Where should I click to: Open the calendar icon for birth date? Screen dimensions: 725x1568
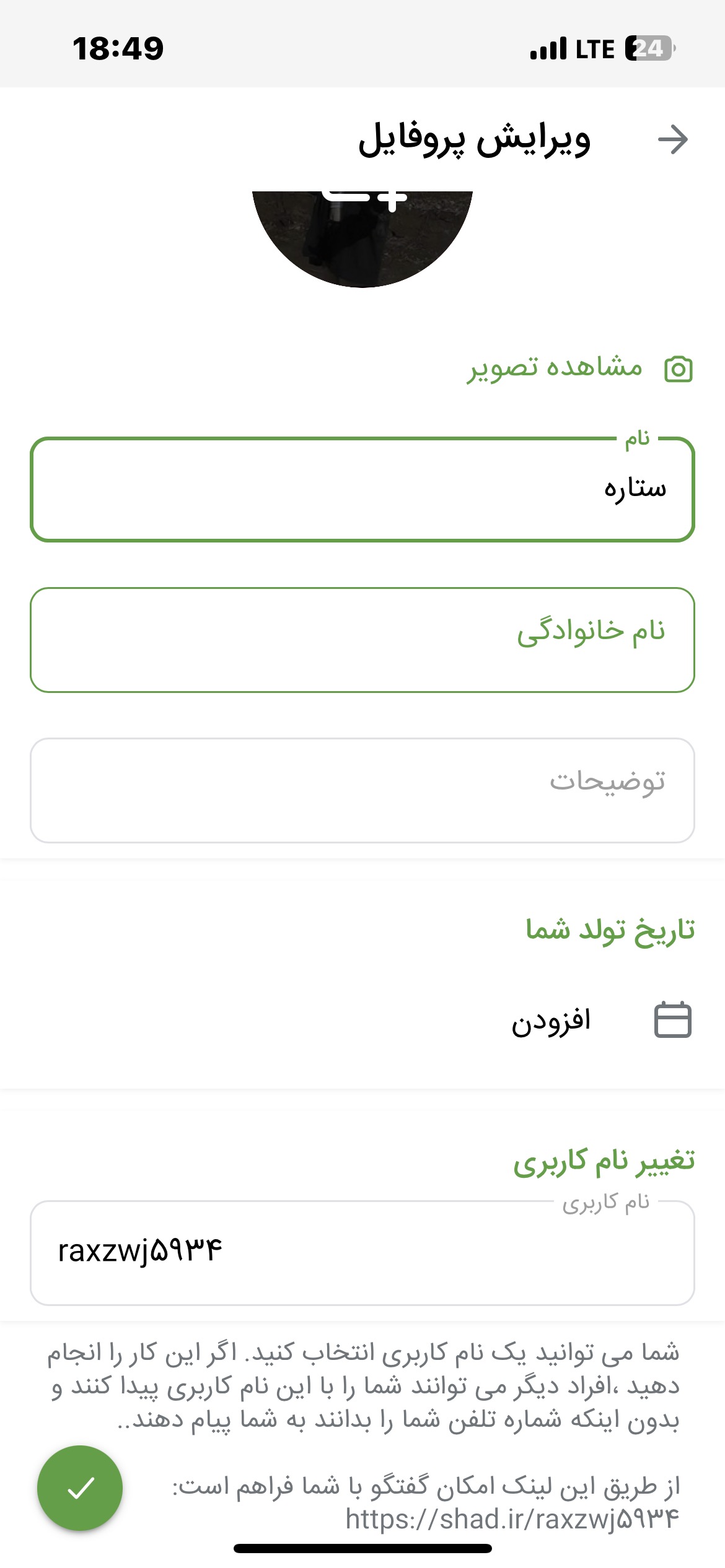click(x=673, y=1019)
